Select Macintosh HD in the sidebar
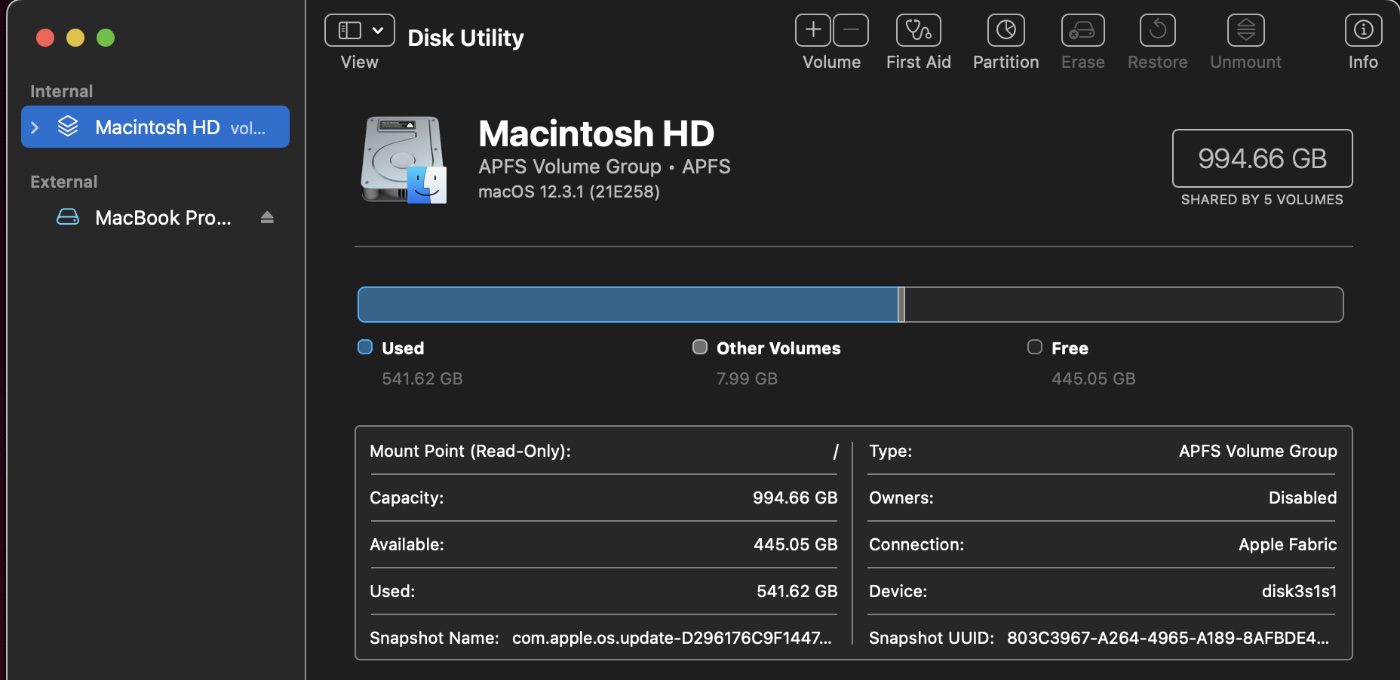 point(157,127)
